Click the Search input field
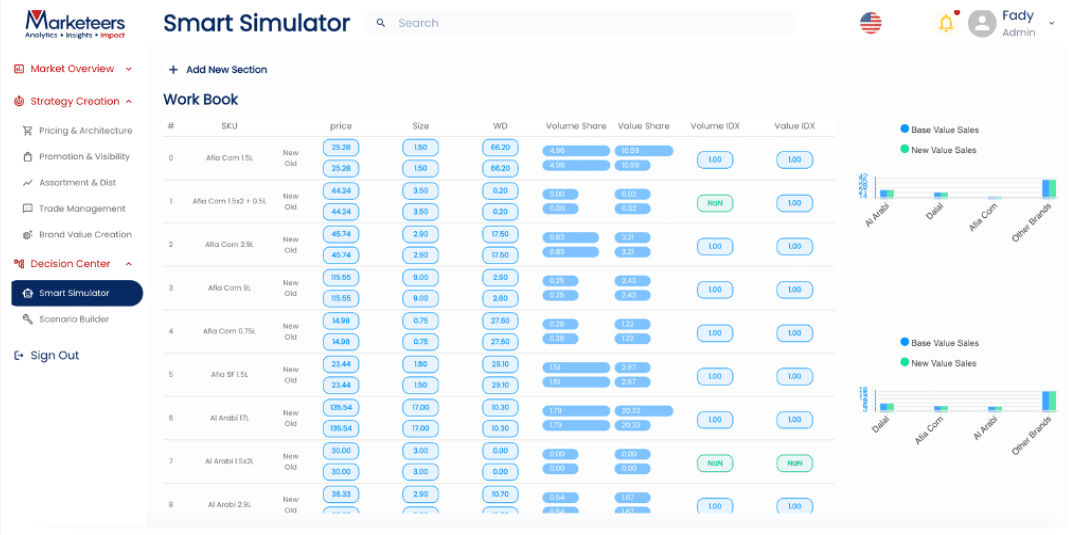1076x535 pixels. [x=590, y=23]
